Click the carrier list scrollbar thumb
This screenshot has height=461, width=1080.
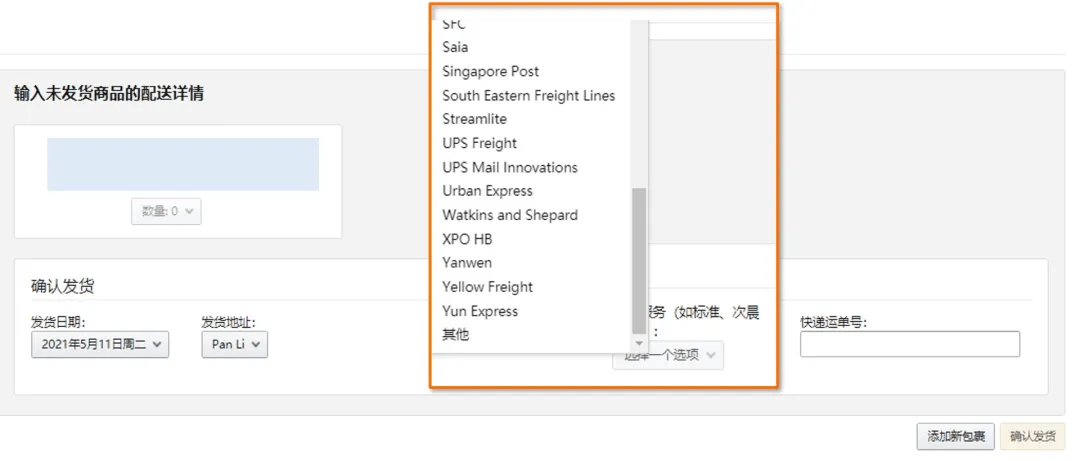639,260
